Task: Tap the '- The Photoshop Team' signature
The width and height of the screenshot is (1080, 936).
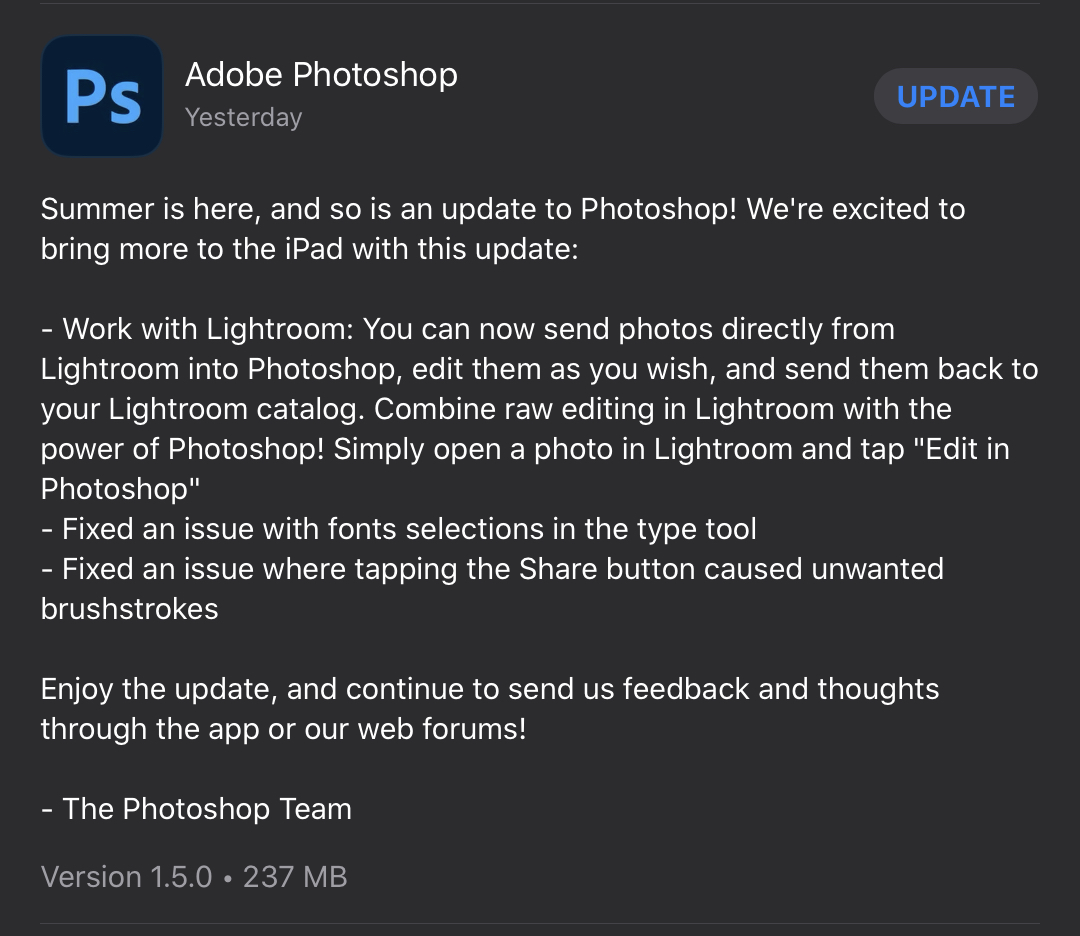Action: pyautogui.click(x=196, y=809)
